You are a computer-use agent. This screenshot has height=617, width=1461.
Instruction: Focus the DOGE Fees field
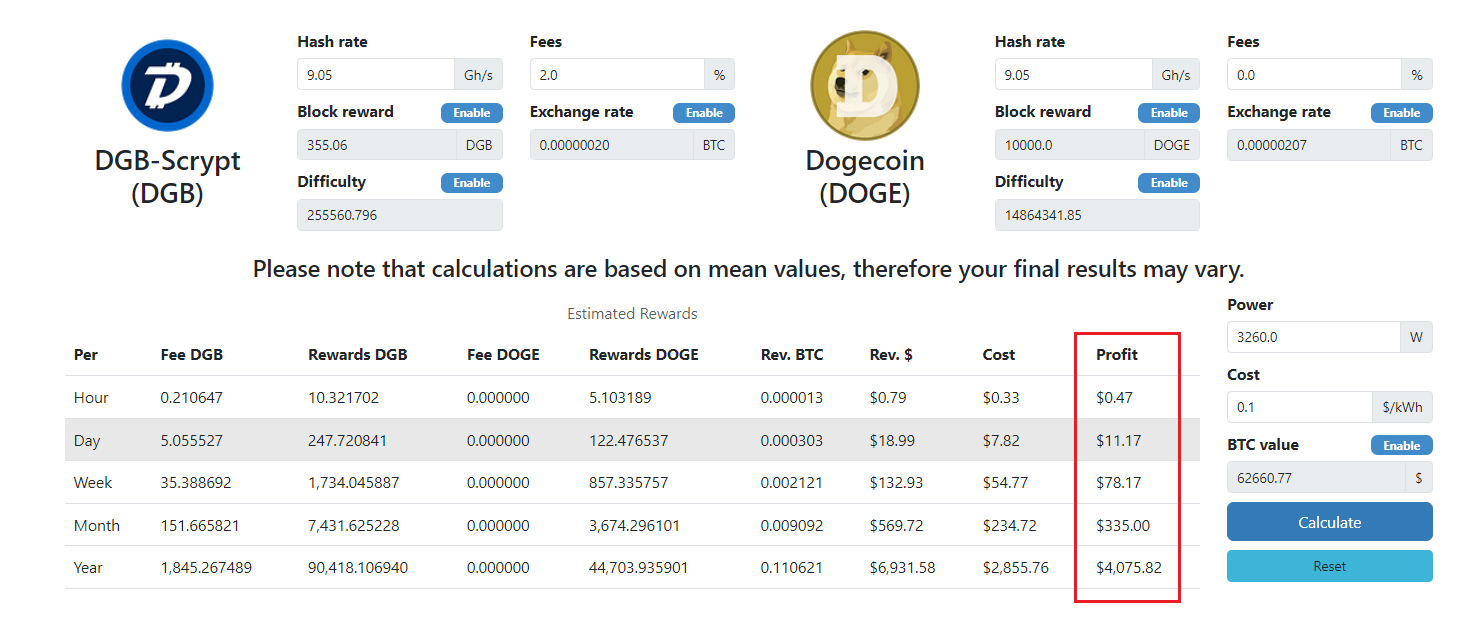(1314, 75)
